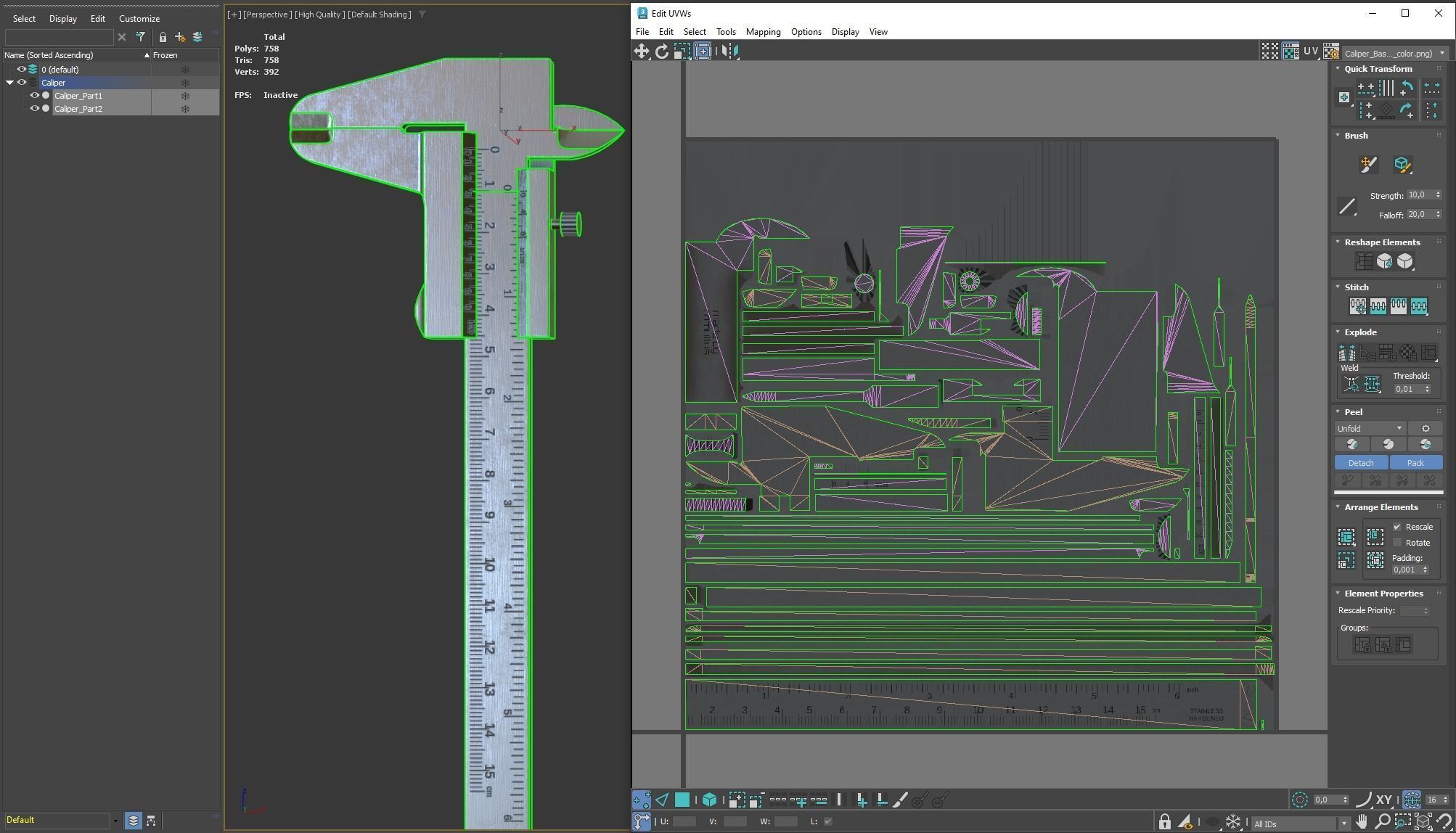
Task: Click the UV coordinate display button
Action: pyautogui.click(x=1310, y=52)
